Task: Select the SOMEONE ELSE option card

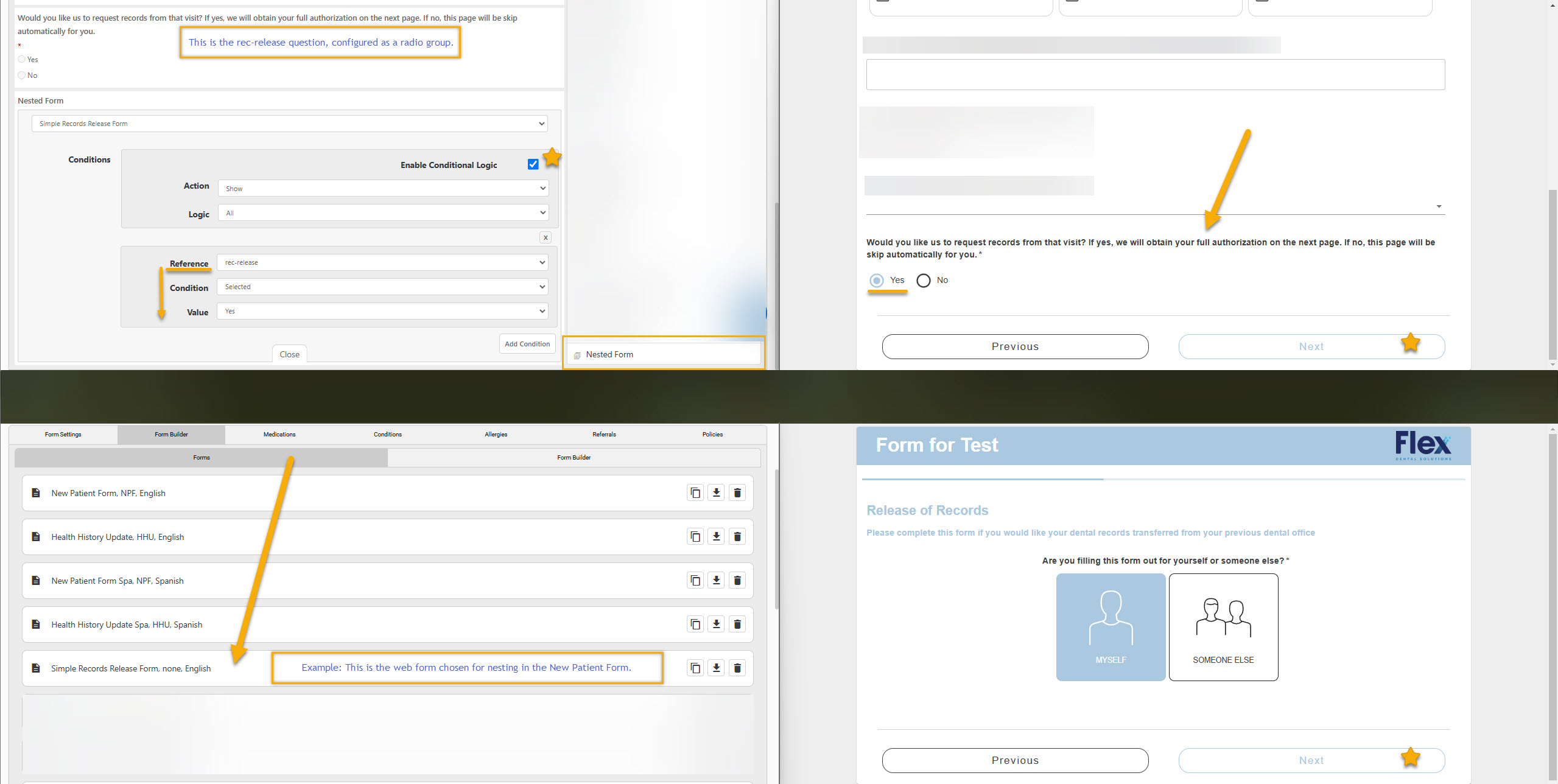Action: pyautogui.click(x=1223, y=627)
